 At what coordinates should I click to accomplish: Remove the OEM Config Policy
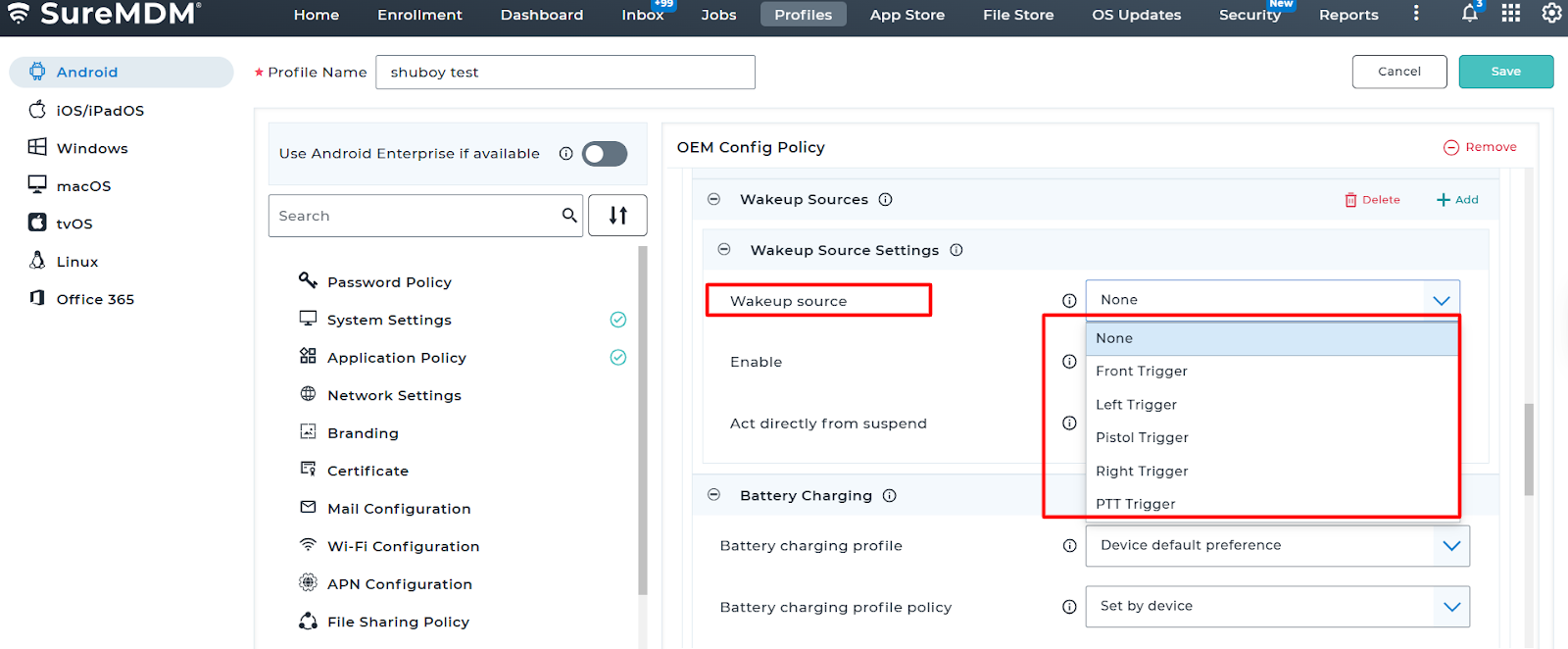point(1480,147)
